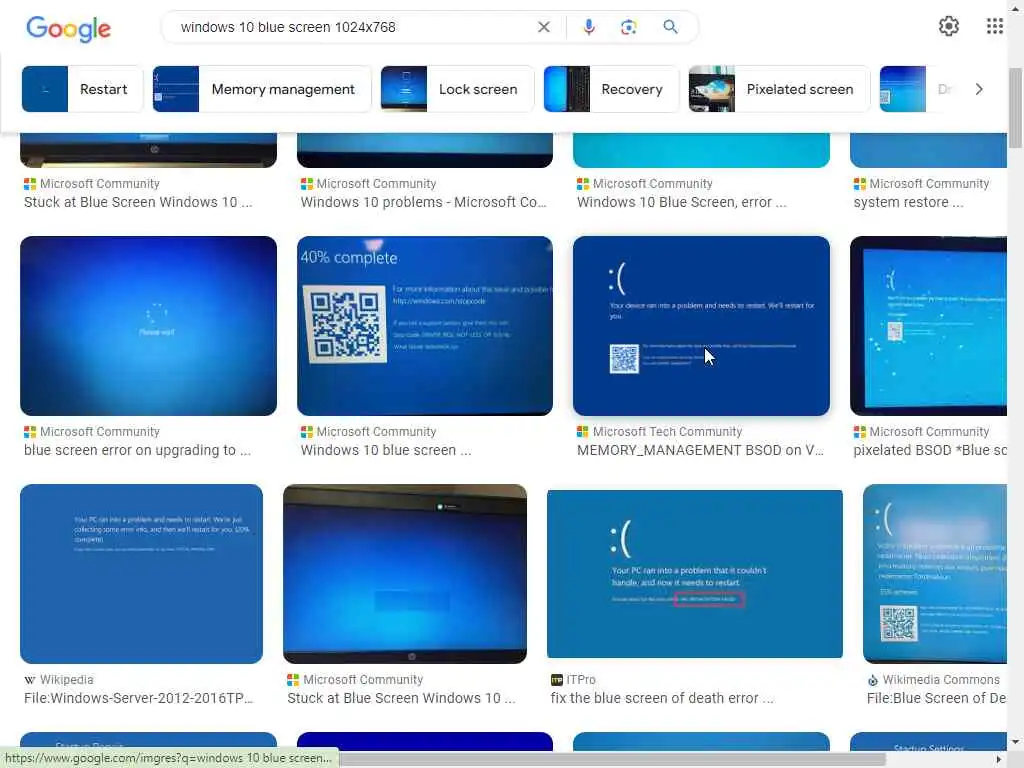Open the Google apps grid
The width and height of the screenshot is (1024, 768).
[994, 26]
